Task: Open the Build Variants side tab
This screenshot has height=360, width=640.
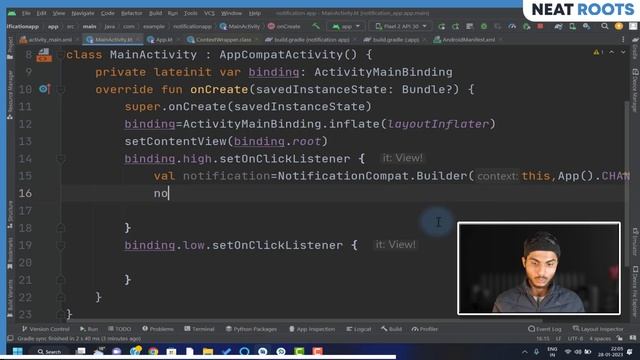Action: (x=10, y=298)
